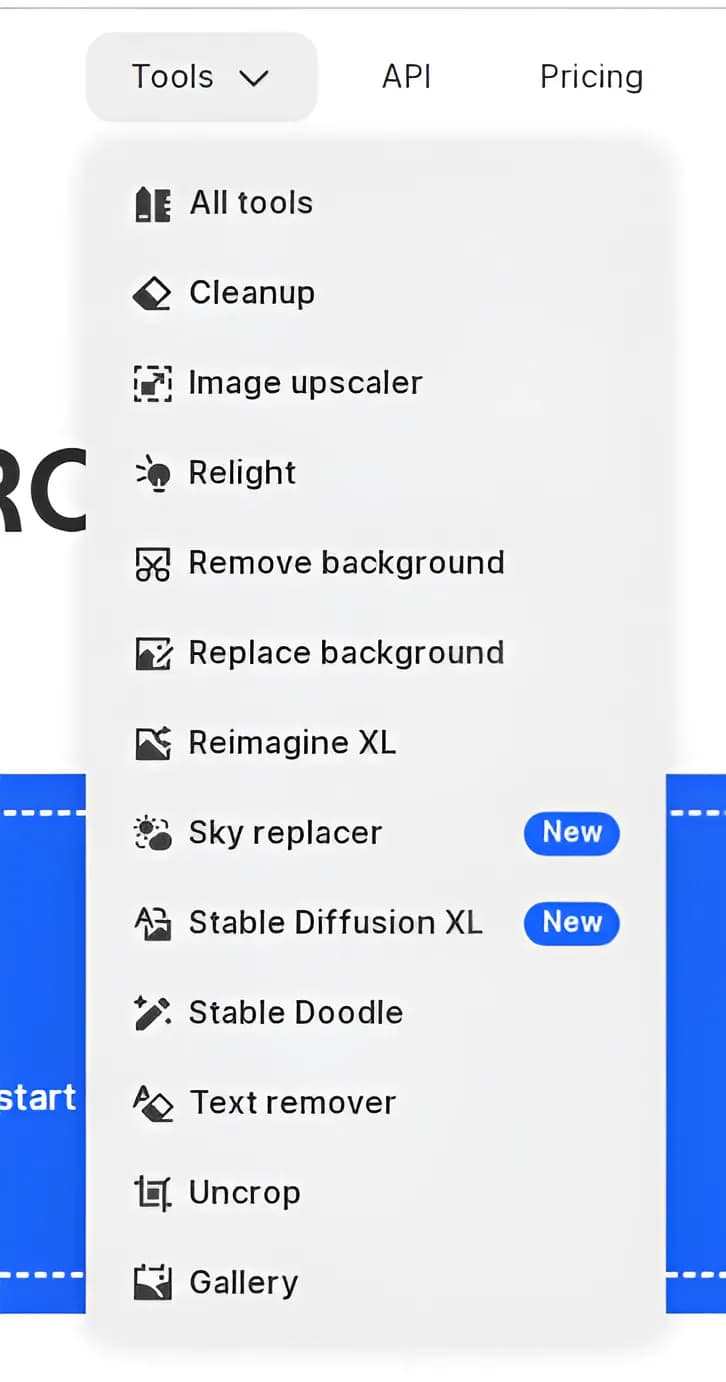Click the Reimagine XL icon

[x=153, y=743]
